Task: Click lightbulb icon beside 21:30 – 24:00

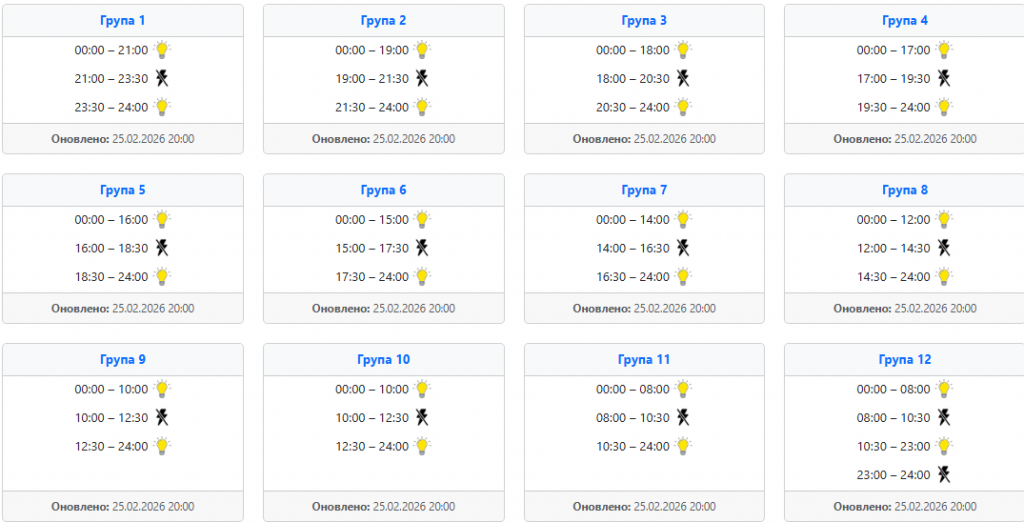Action: pyautogui.click(x=423, y=107)
